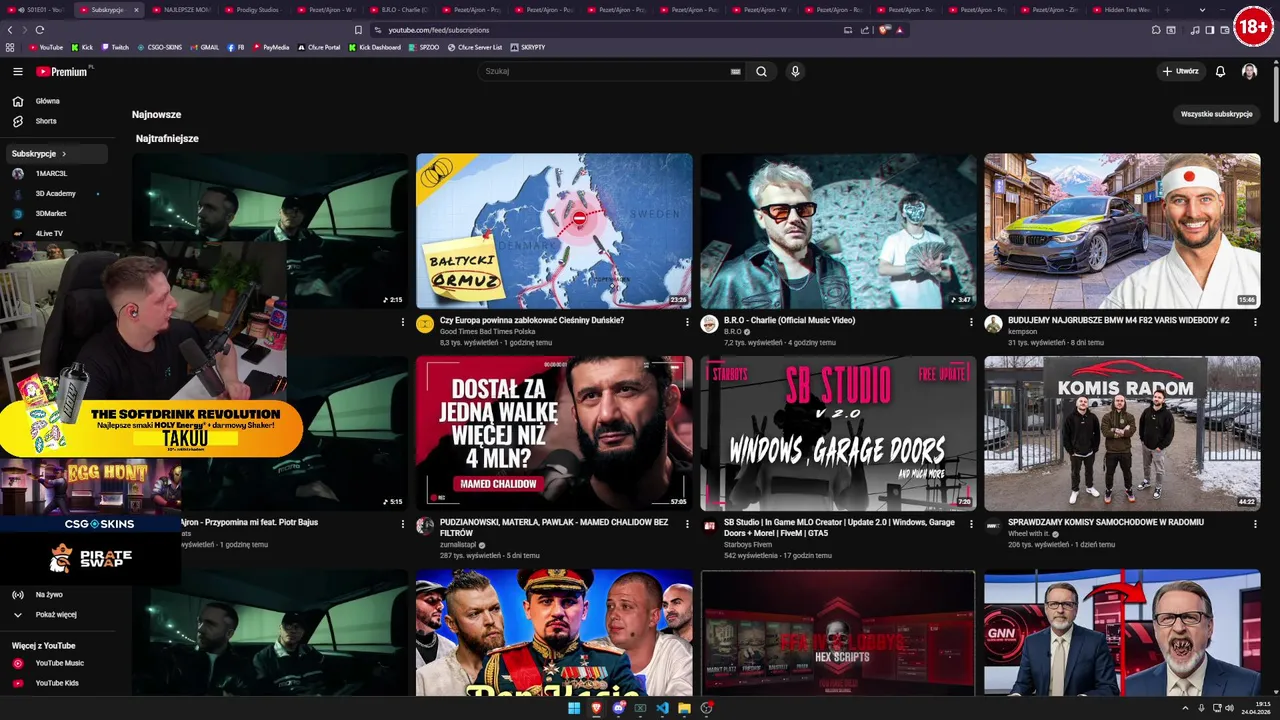
Task: Click the magnifier search button
Action: (x=761, y=72)
